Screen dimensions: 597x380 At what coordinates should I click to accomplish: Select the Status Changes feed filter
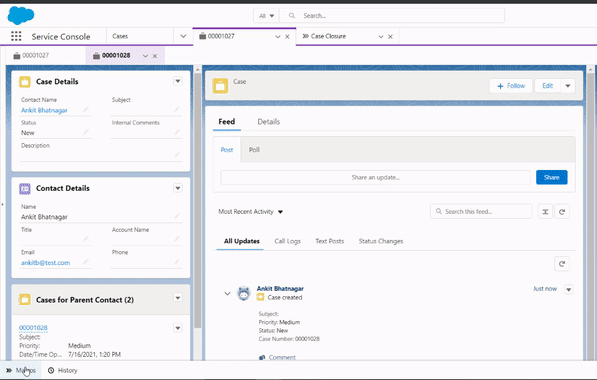coord(381,241)
